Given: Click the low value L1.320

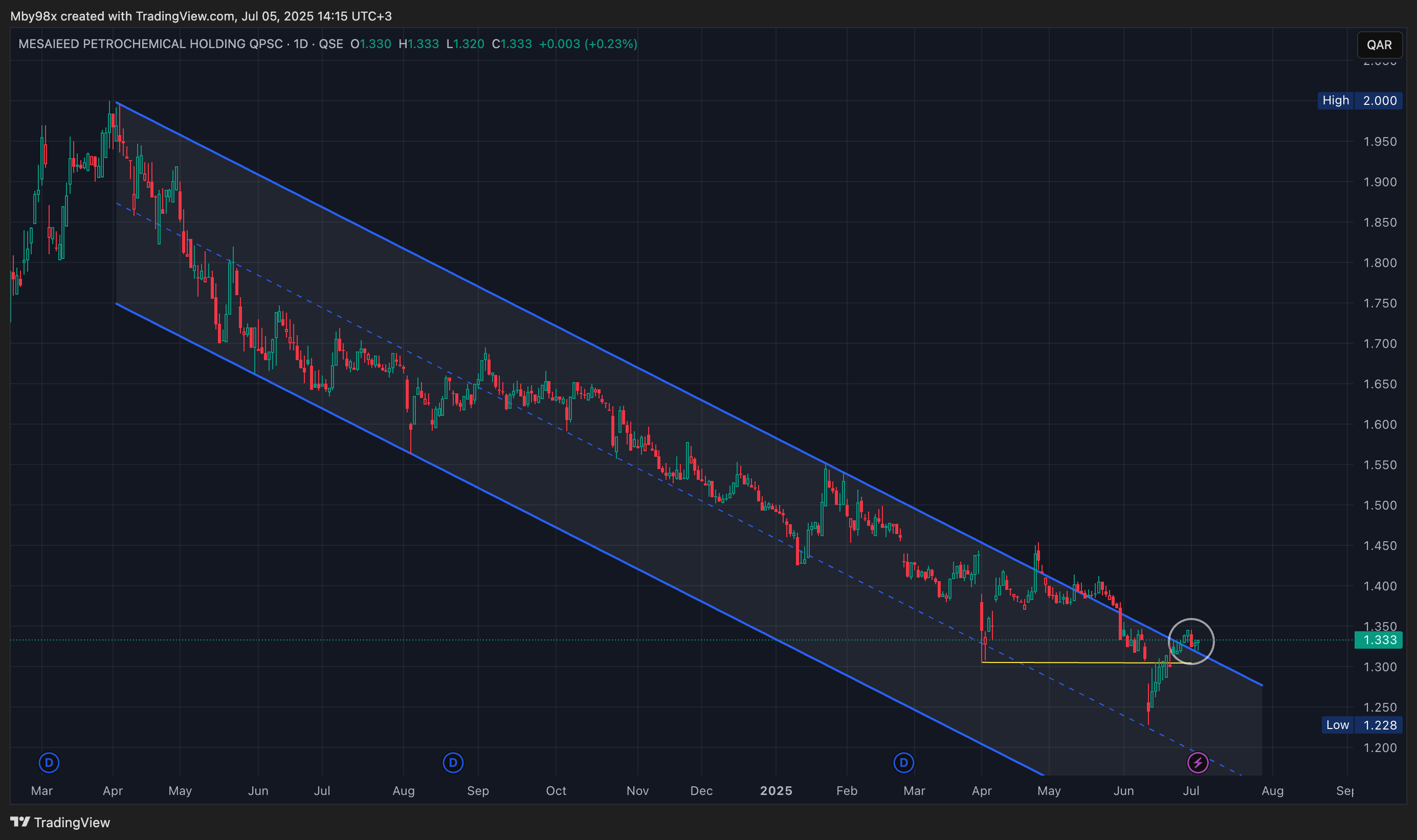Looking at the screenshot, I should (465, 43).
